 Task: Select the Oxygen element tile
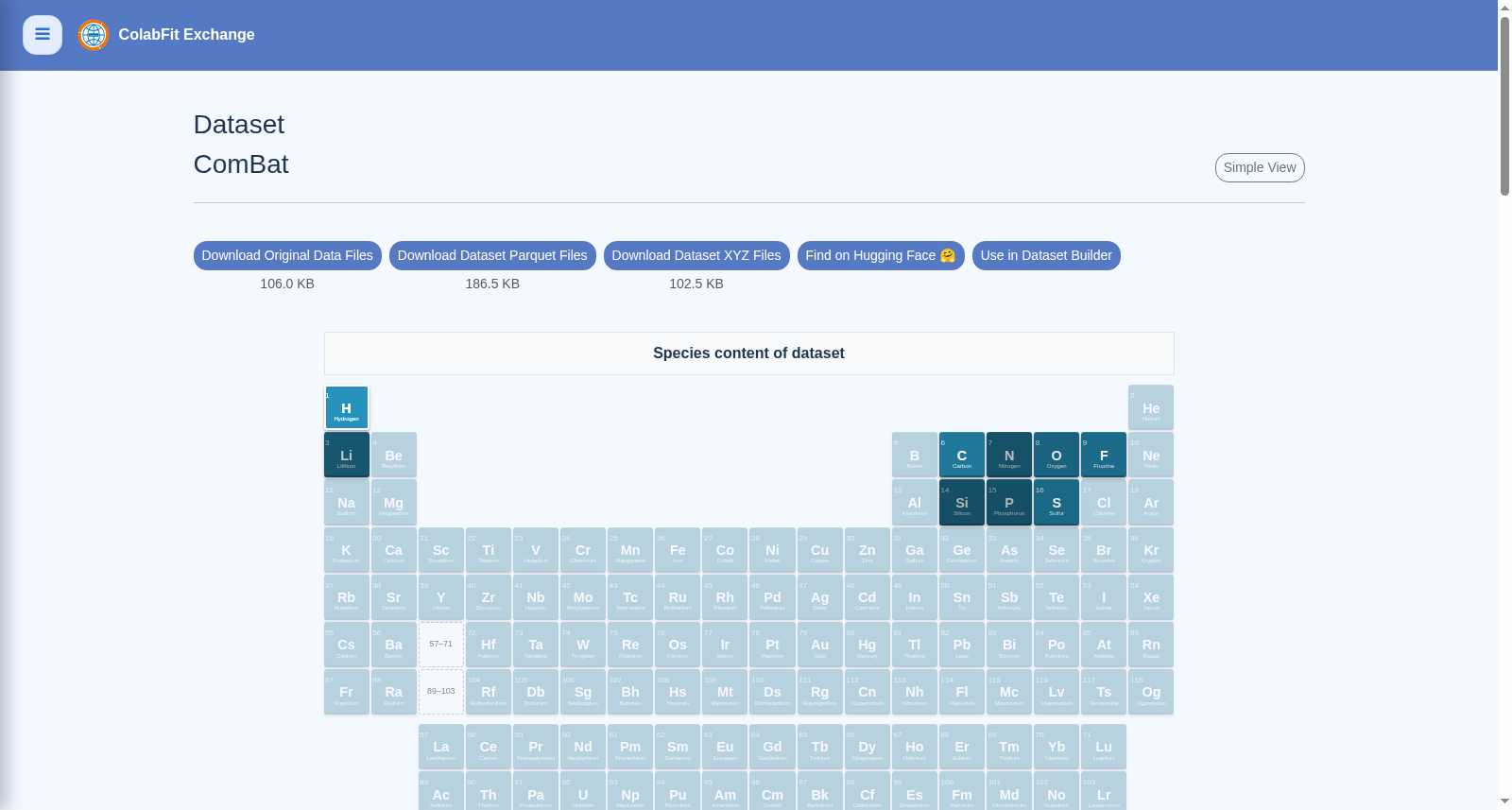point(1057,456)
